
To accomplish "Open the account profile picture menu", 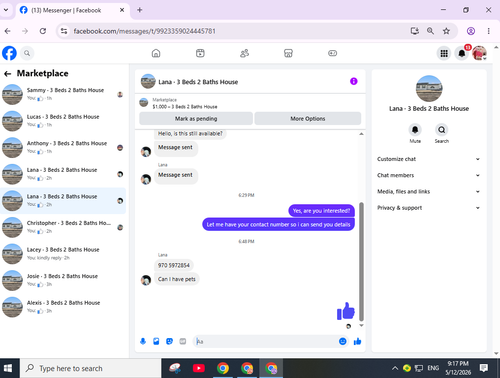I will point(479,53).
